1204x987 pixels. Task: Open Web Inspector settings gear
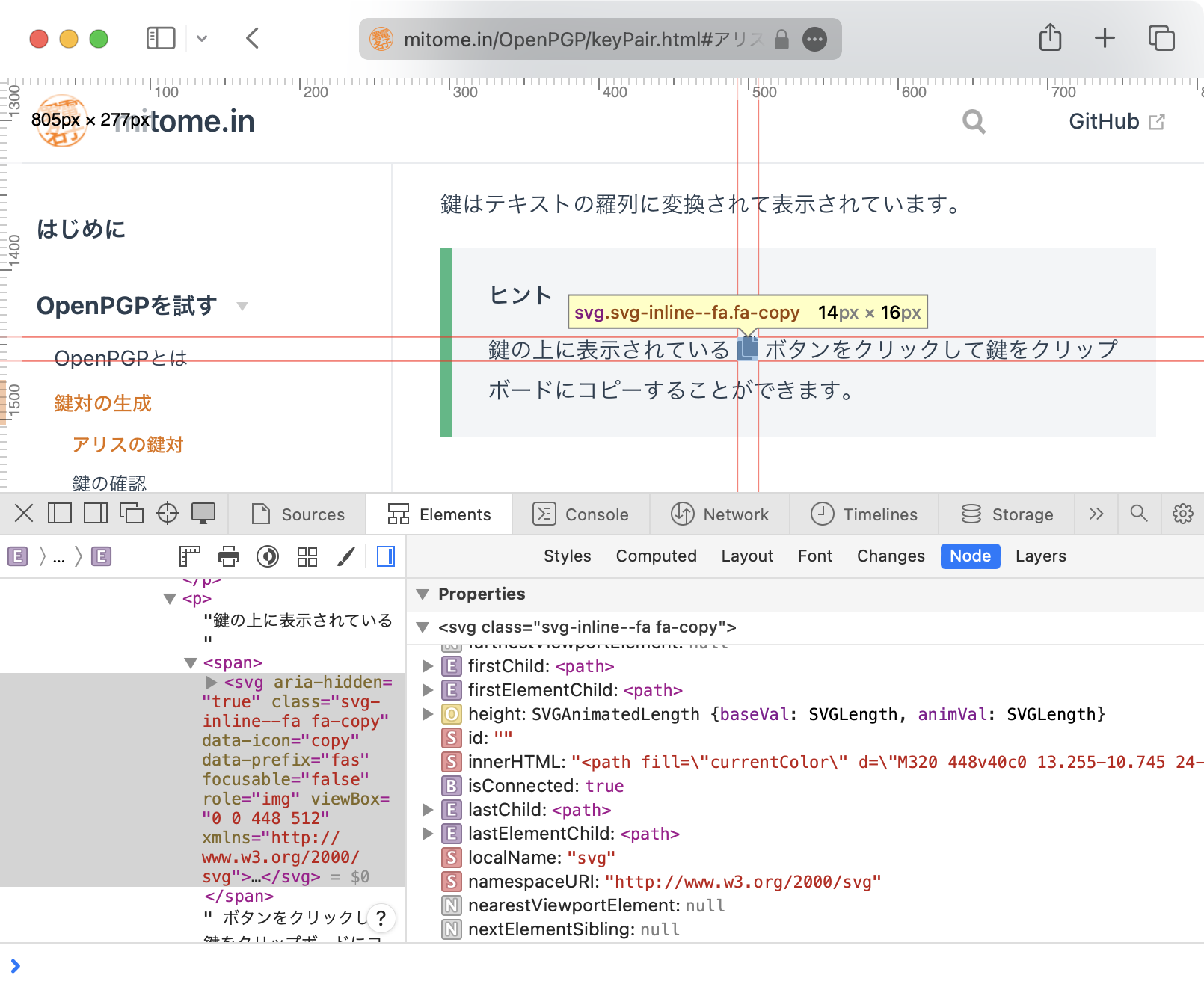[x=1183, y=514]
